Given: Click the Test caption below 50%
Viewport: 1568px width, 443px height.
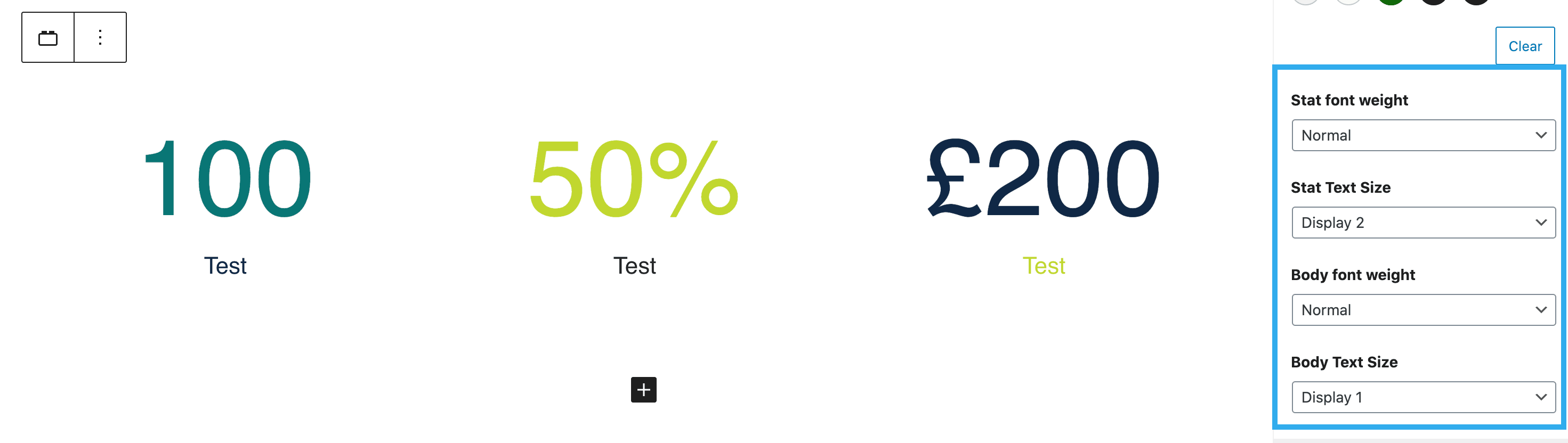Looking at the screenshot, I should coord(634,266).
